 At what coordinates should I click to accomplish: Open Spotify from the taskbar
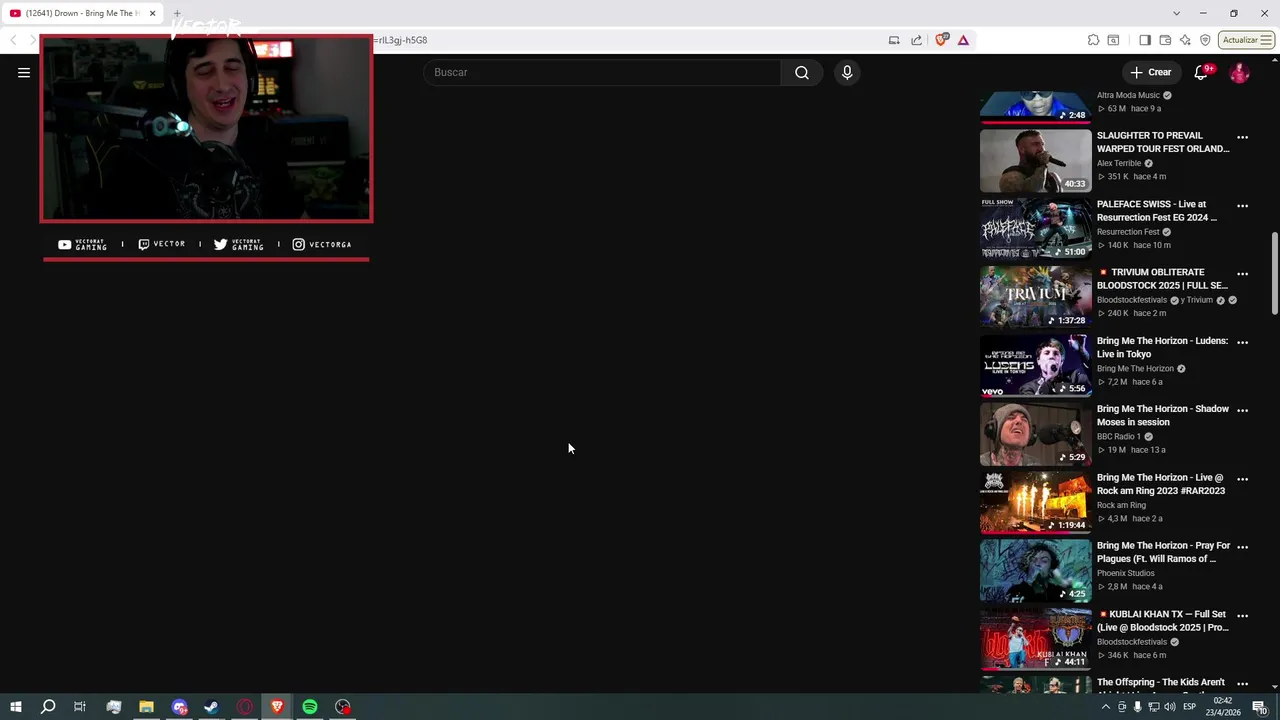pyautogui.click(x=310, y=707)
